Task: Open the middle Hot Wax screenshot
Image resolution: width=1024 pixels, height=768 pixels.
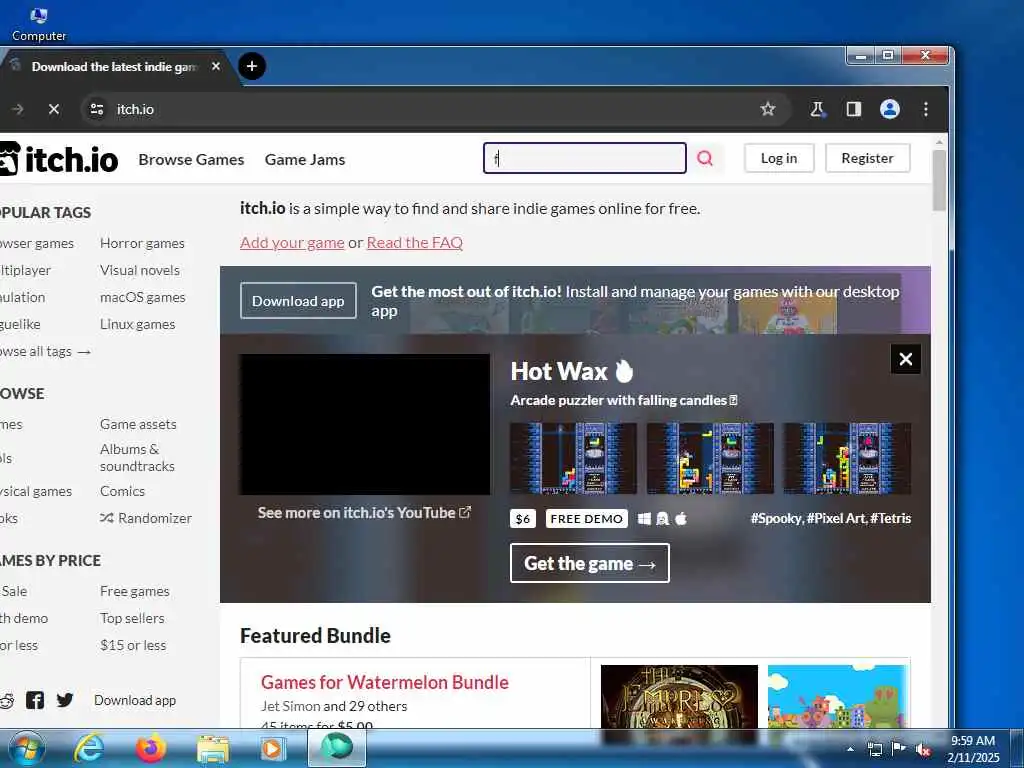Action: 710,458
